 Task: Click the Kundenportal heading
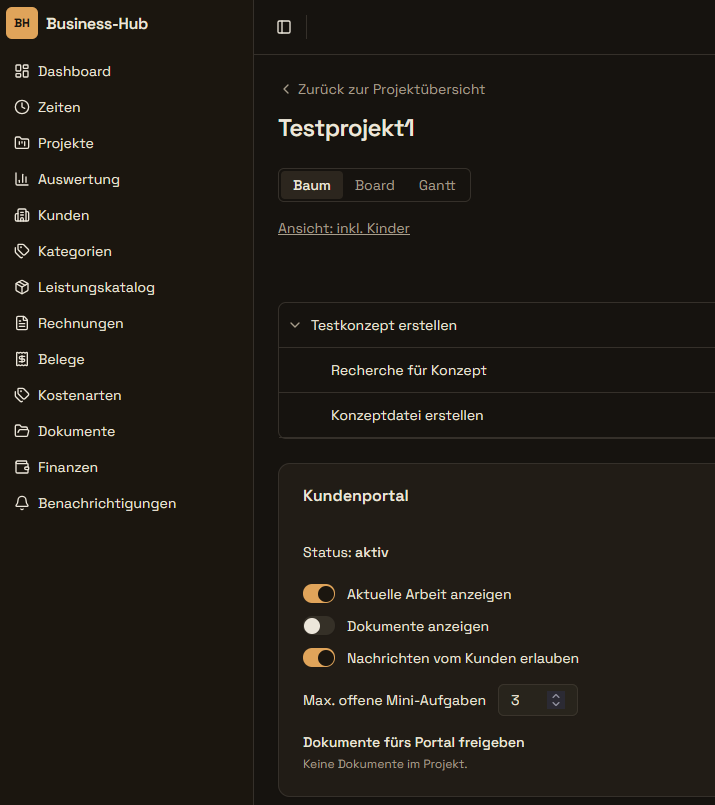tap(356, 495)
